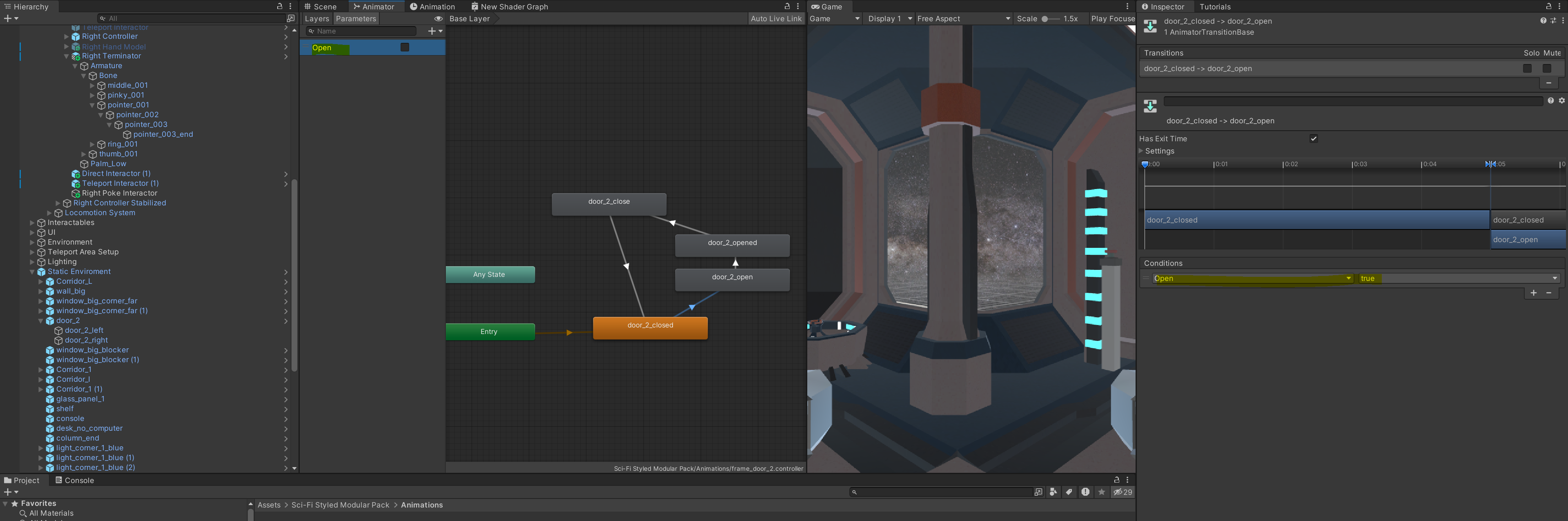Expand the Settings foldout in Inspector
The image size is (1568, 521).
1141,151
